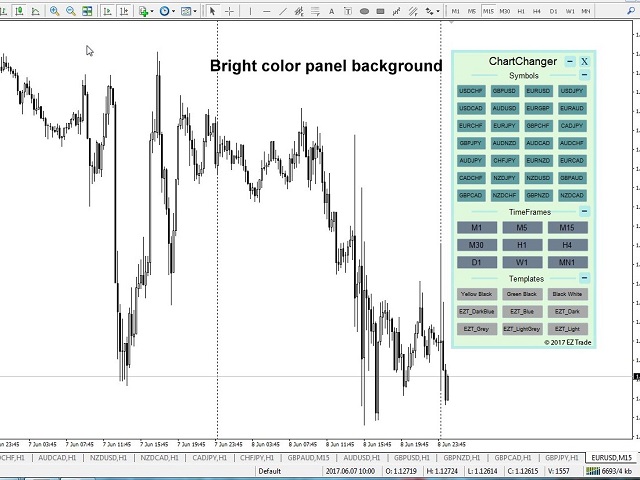The height and width of the screenshot is (480, 640).
Task: Open indicators list dropdown arrow
Action: point(152,11)
